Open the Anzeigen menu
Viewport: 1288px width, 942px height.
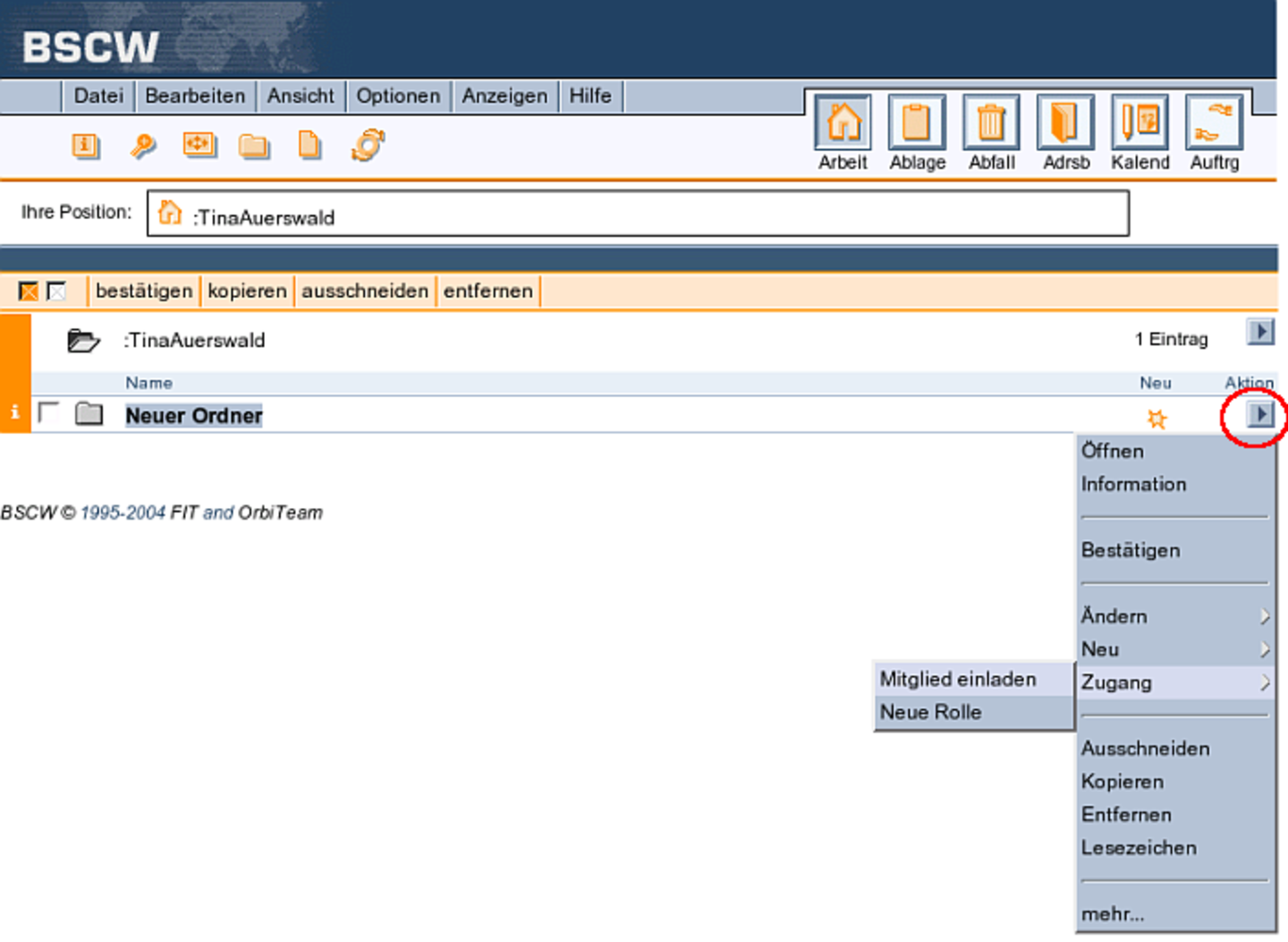(x=504, y=96)
